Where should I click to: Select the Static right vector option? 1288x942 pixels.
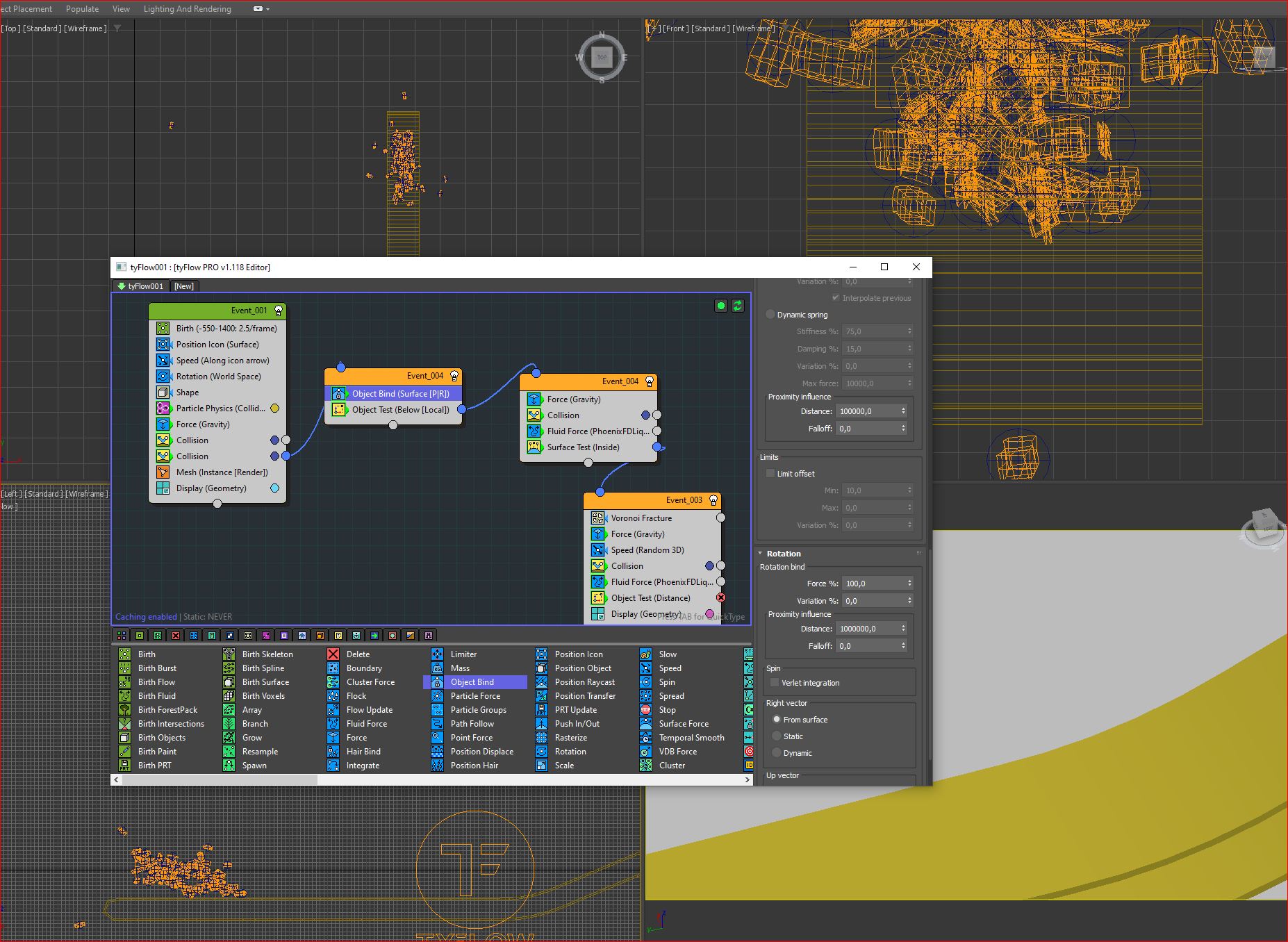pyautogui.click(x=777, y=736)
